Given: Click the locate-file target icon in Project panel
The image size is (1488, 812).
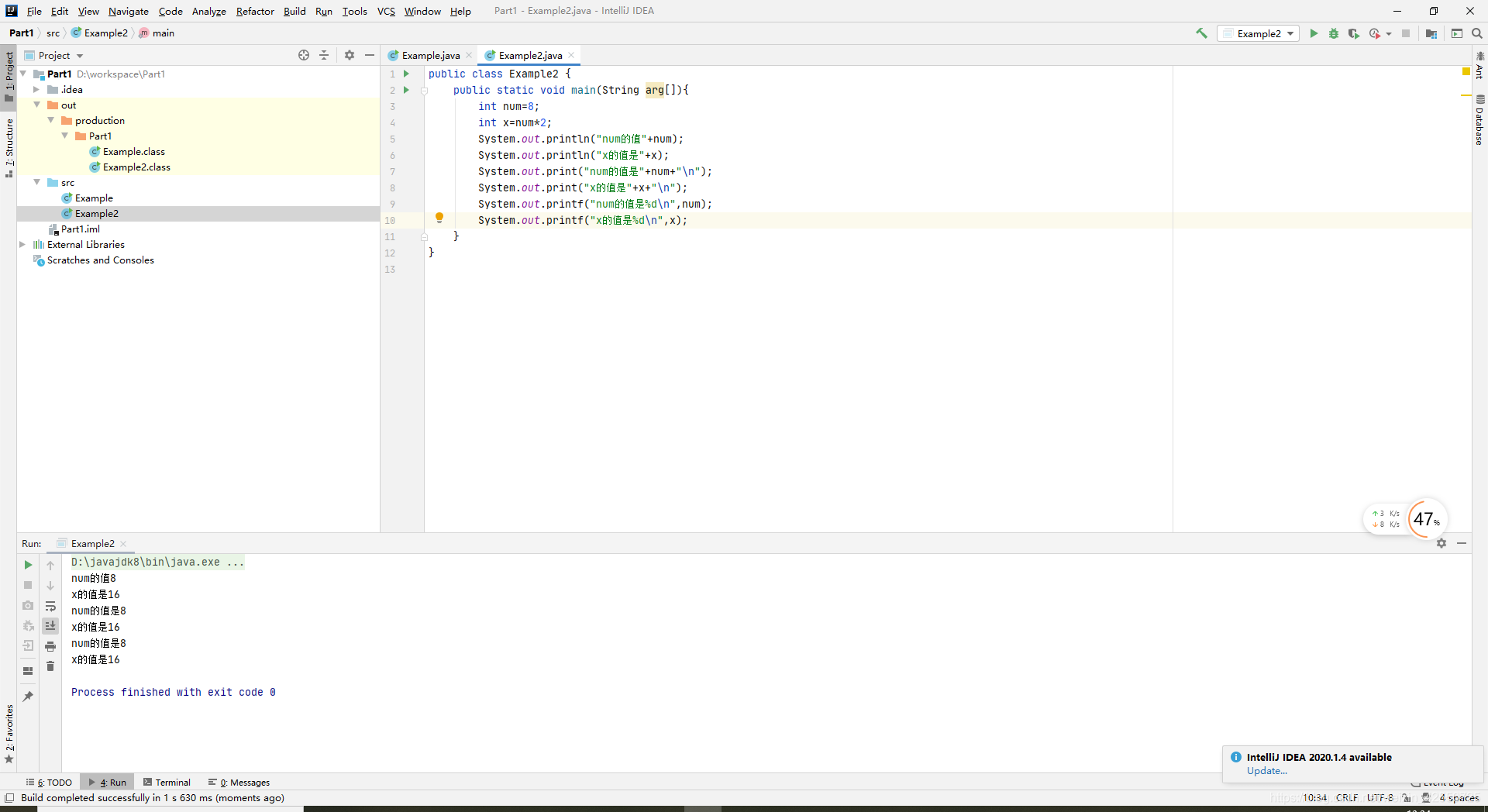Looking at the screenshot, I should [304, 55].
